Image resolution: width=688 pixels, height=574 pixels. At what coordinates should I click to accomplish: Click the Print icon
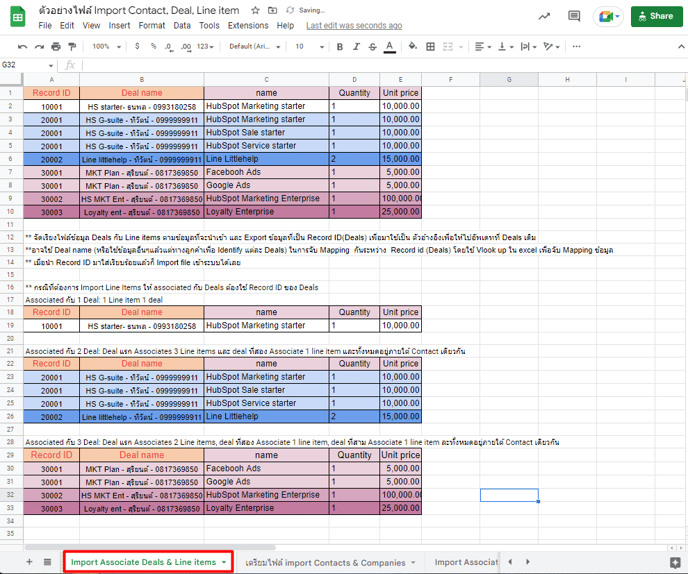coord(56,47)
